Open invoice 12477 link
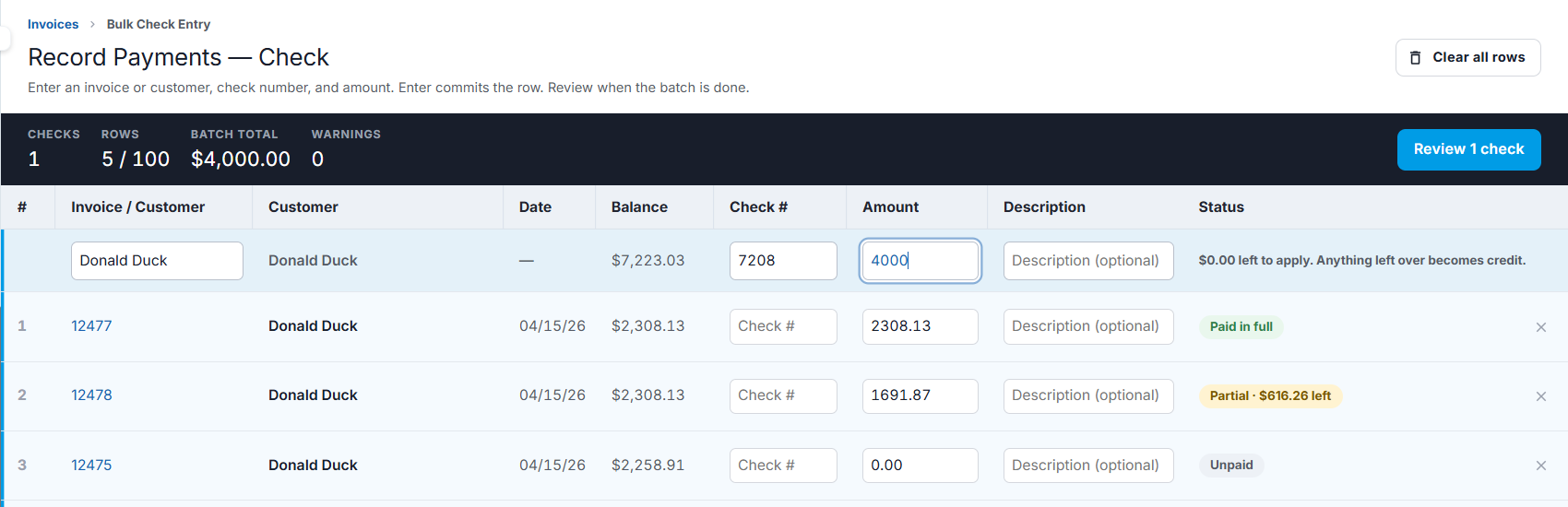 (x=91, y=325)
